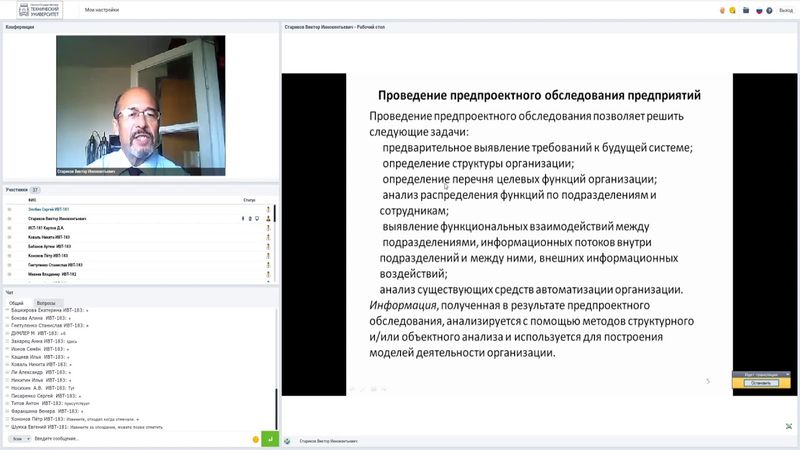
Task: Click chat message from Титов Антон
Action: pyautogui.click(x=50, y=403)
